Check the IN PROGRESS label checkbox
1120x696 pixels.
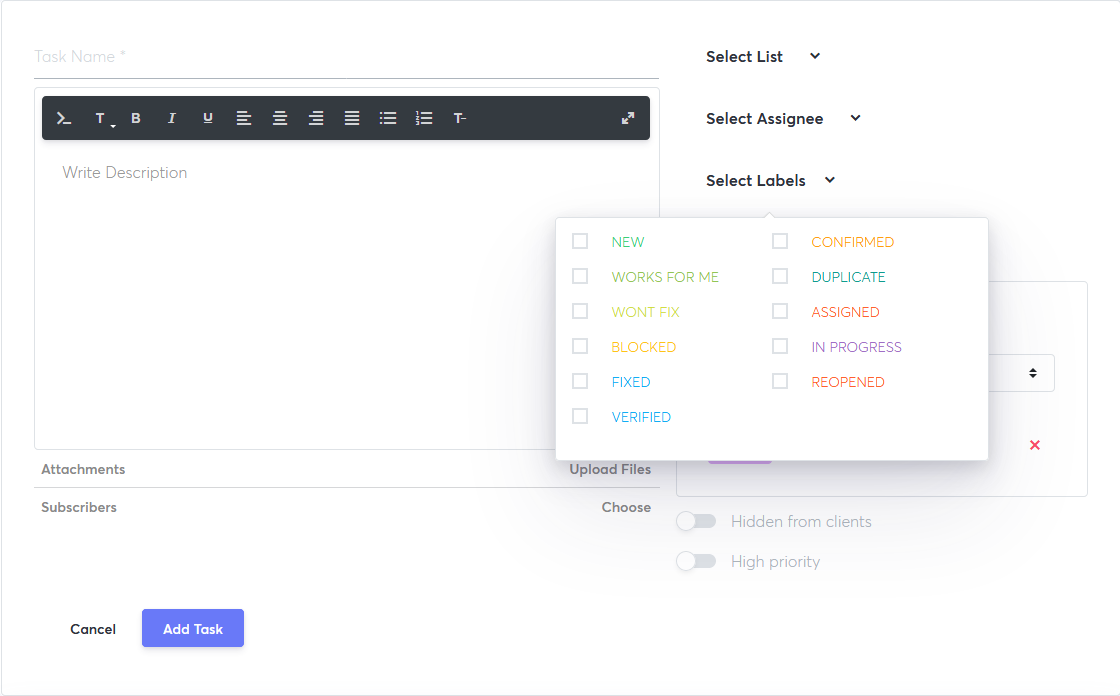(780, 347)
